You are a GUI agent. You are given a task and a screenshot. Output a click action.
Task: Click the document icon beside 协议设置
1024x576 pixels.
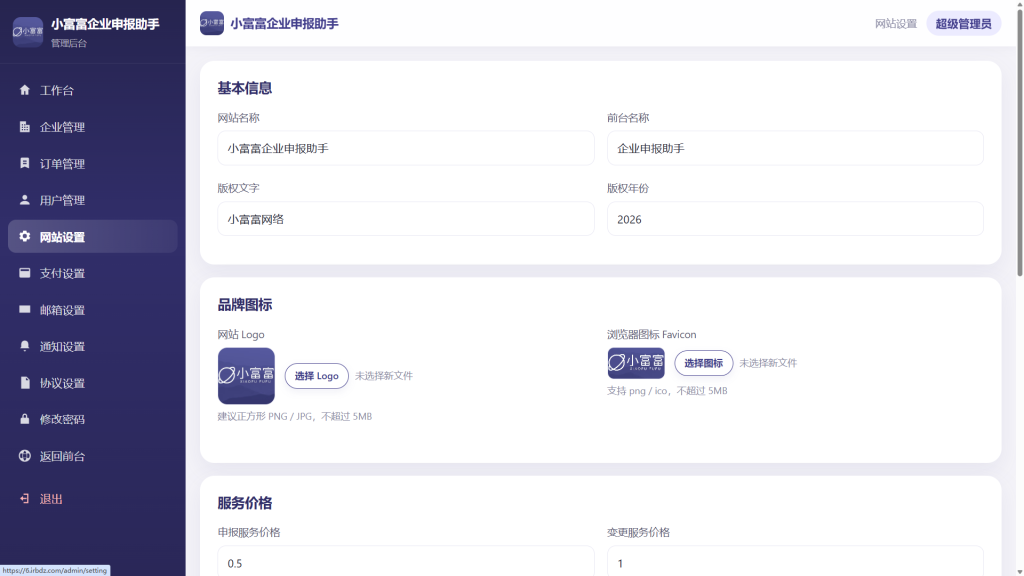(25, 383)
